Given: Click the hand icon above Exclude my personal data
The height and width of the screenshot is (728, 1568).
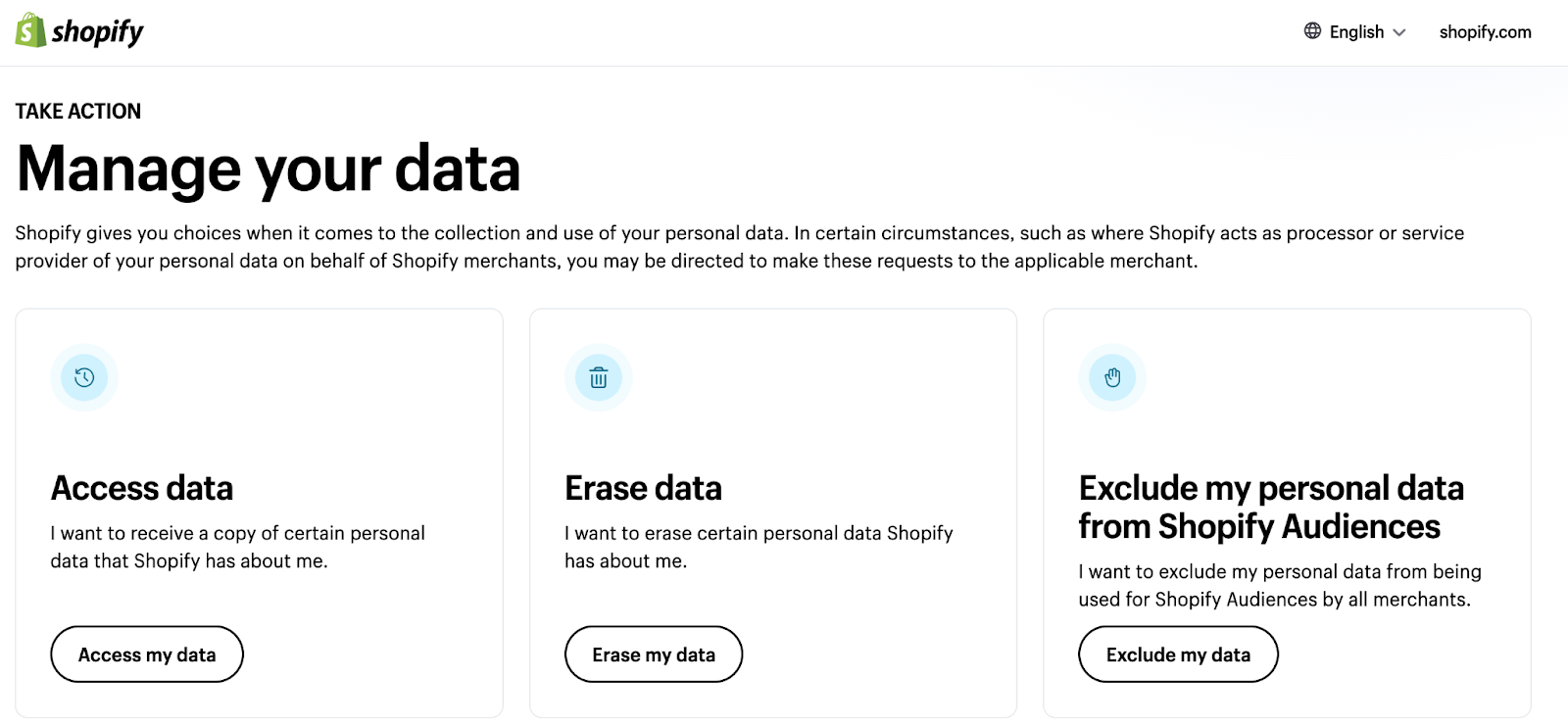Looking at the screenshot, I should point(1112,376).
